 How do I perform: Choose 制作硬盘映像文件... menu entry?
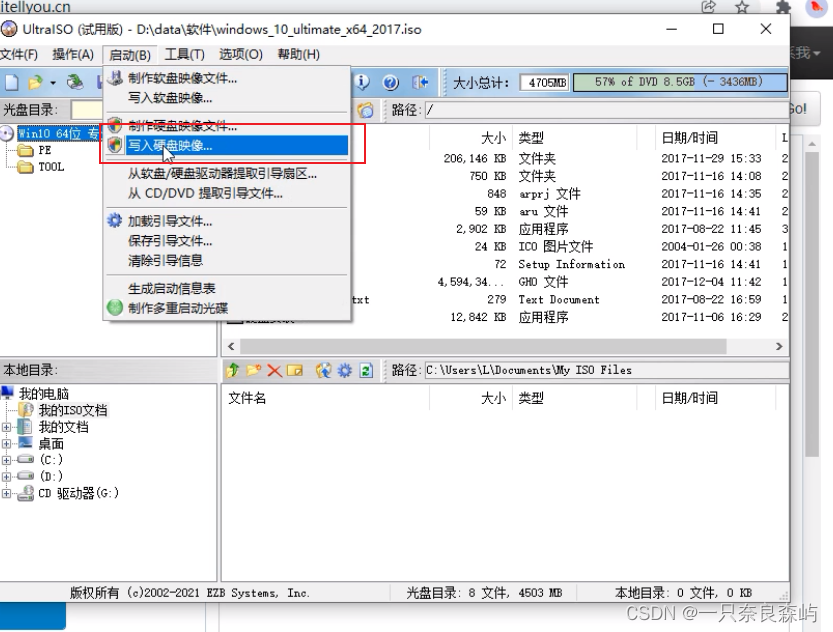pyautogui.click(x=227, y=126)
